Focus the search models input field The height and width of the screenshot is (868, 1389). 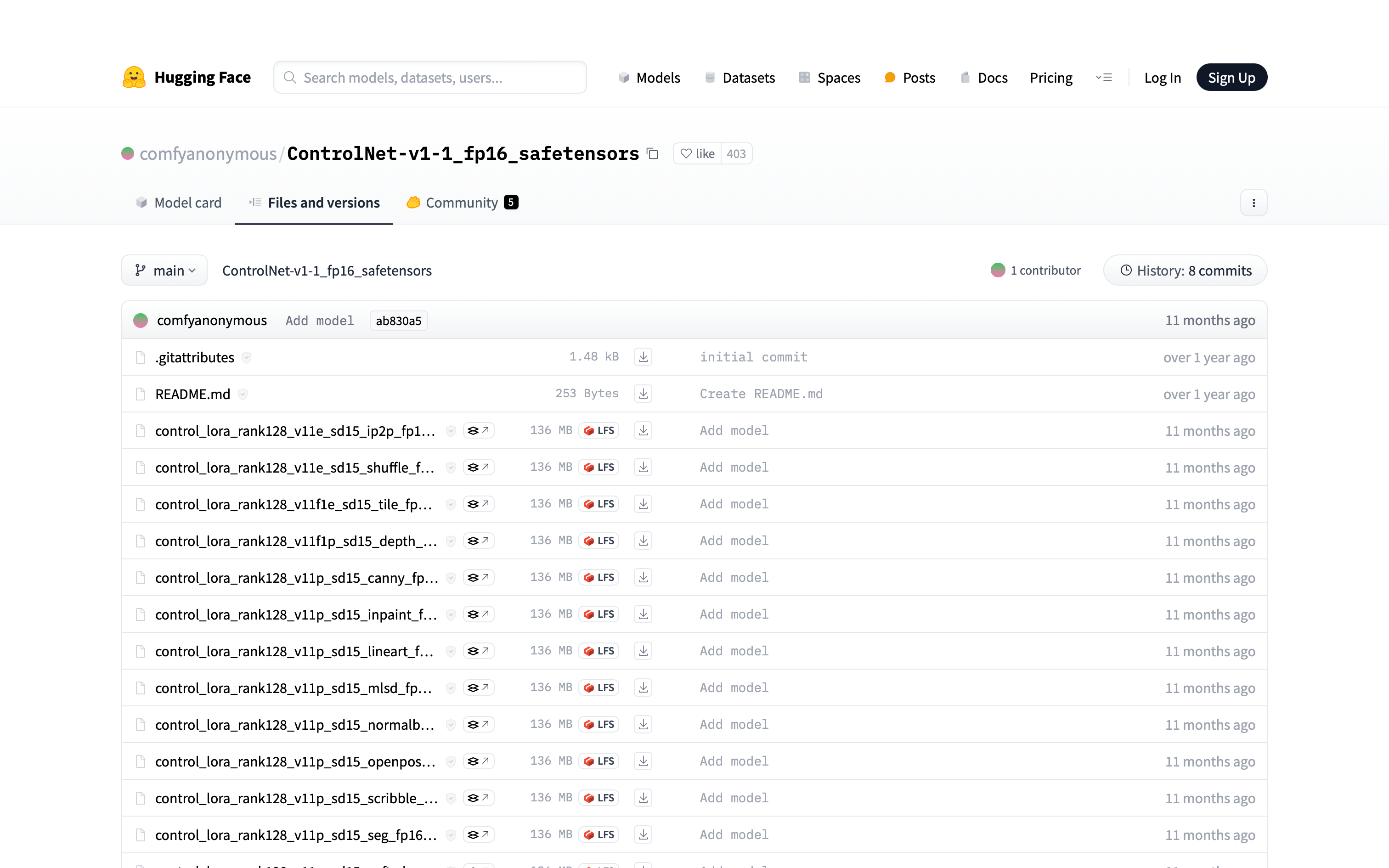coord(430,78)
